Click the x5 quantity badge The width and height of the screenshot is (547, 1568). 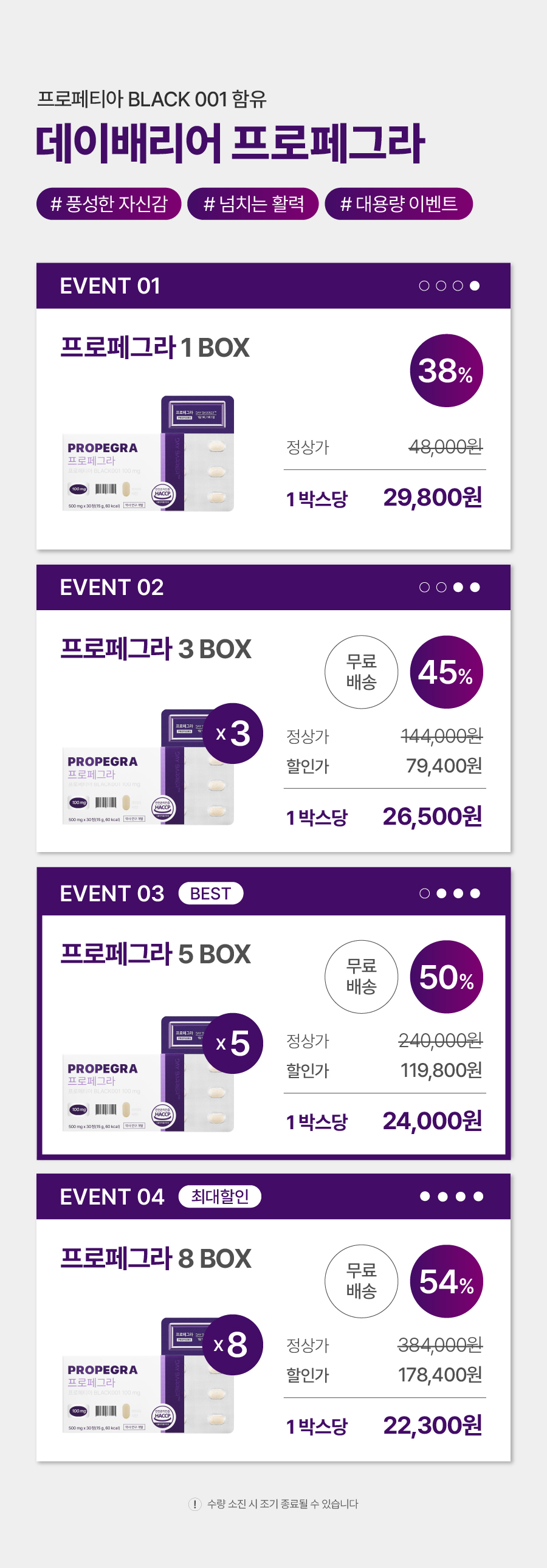pyautogui.click(x=232, y=1043)
